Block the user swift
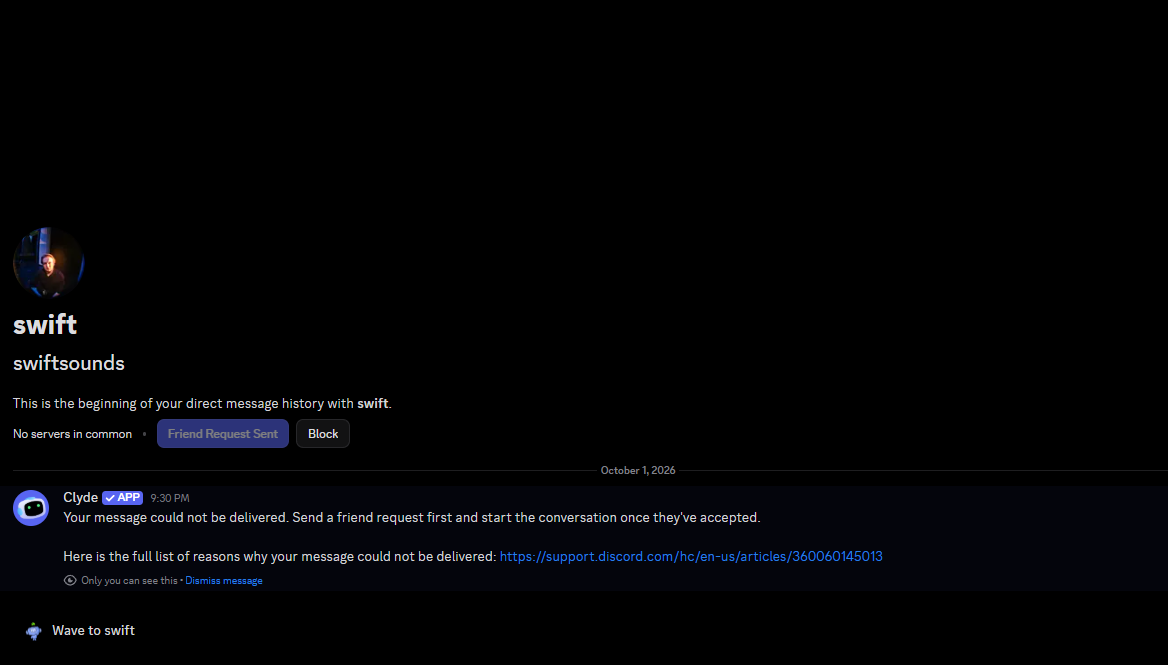 click(323, 433)
